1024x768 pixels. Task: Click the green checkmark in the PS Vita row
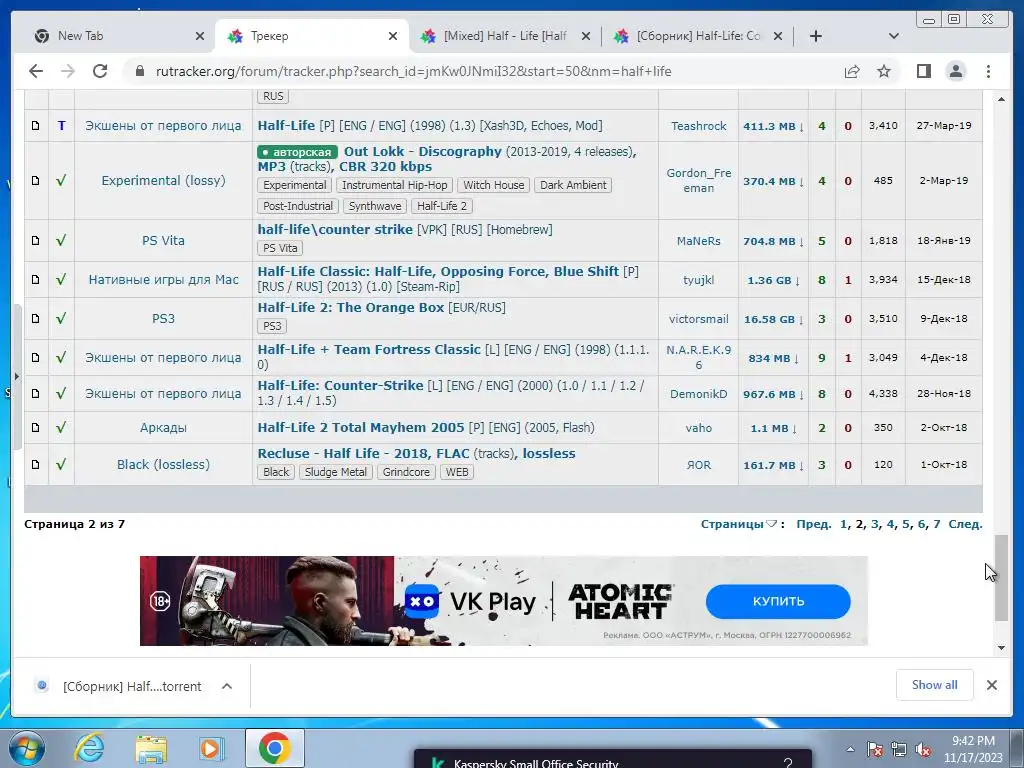(x=61, y=240)
